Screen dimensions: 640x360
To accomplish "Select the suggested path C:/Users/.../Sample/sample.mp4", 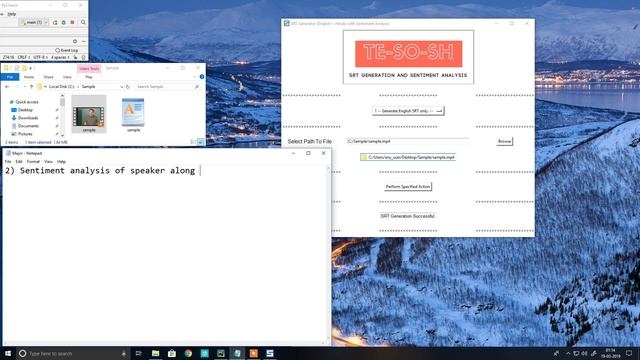I will (408, 157).
